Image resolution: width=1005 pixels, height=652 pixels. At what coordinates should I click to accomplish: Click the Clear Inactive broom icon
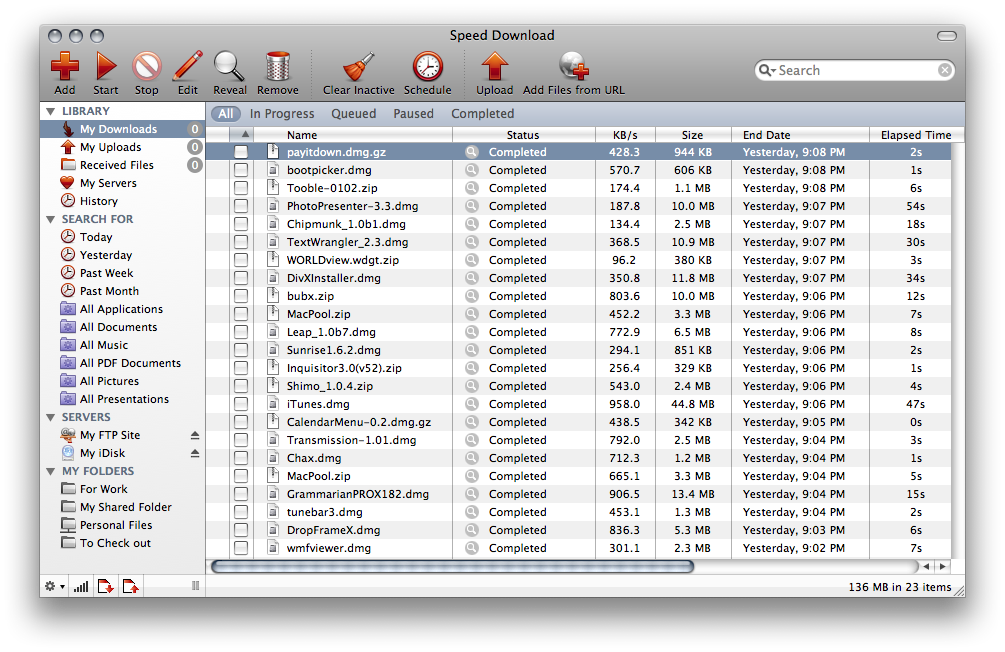pyautogui.click(x=358, y=68)
